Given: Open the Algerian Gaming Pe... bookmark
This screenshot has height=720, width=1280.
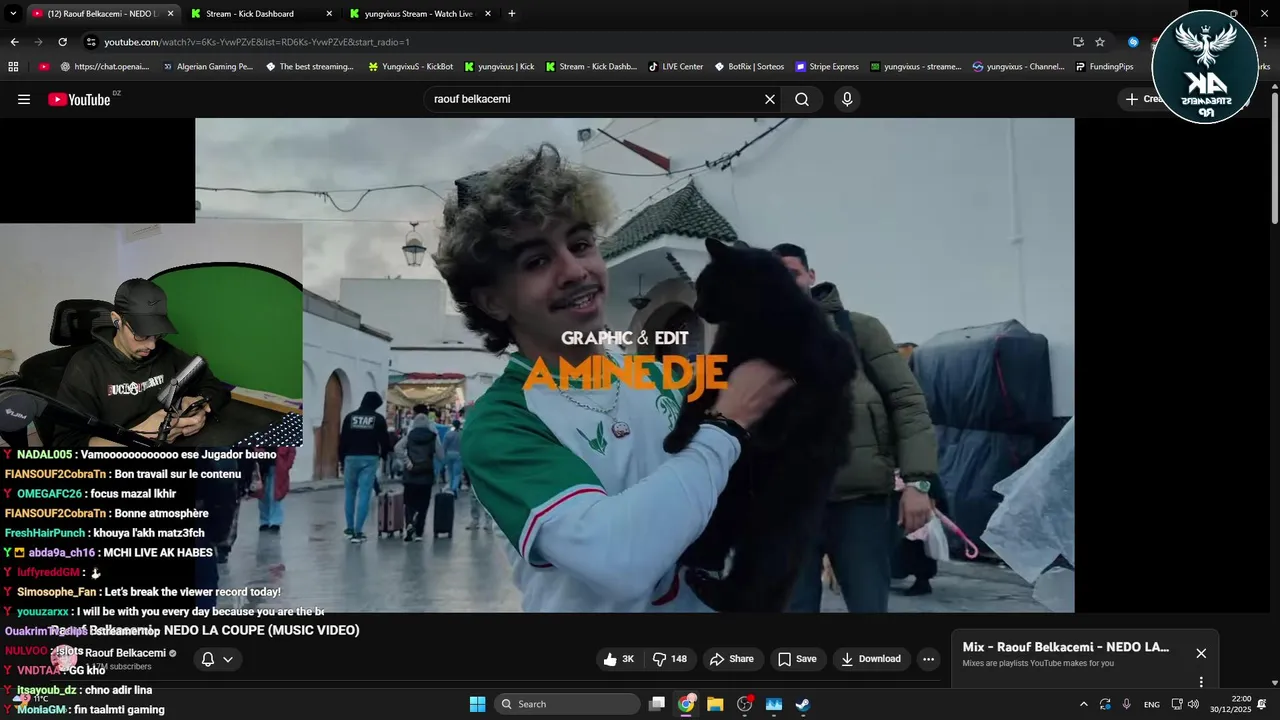Looking at the screenshot, I should (207, 67).
